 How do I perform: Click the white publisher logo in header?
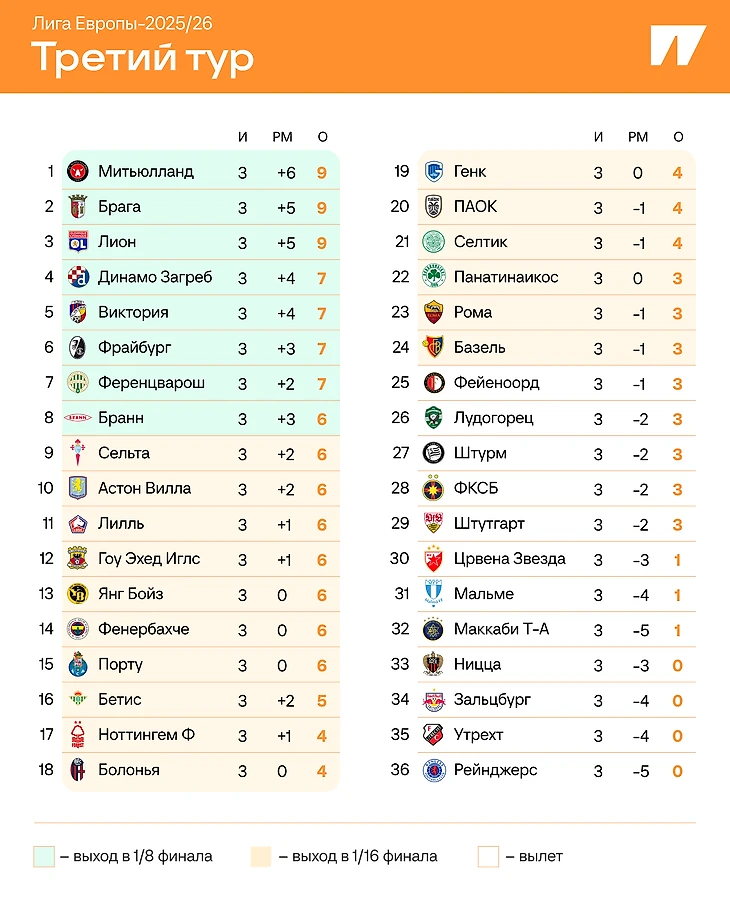coord(677,46)
